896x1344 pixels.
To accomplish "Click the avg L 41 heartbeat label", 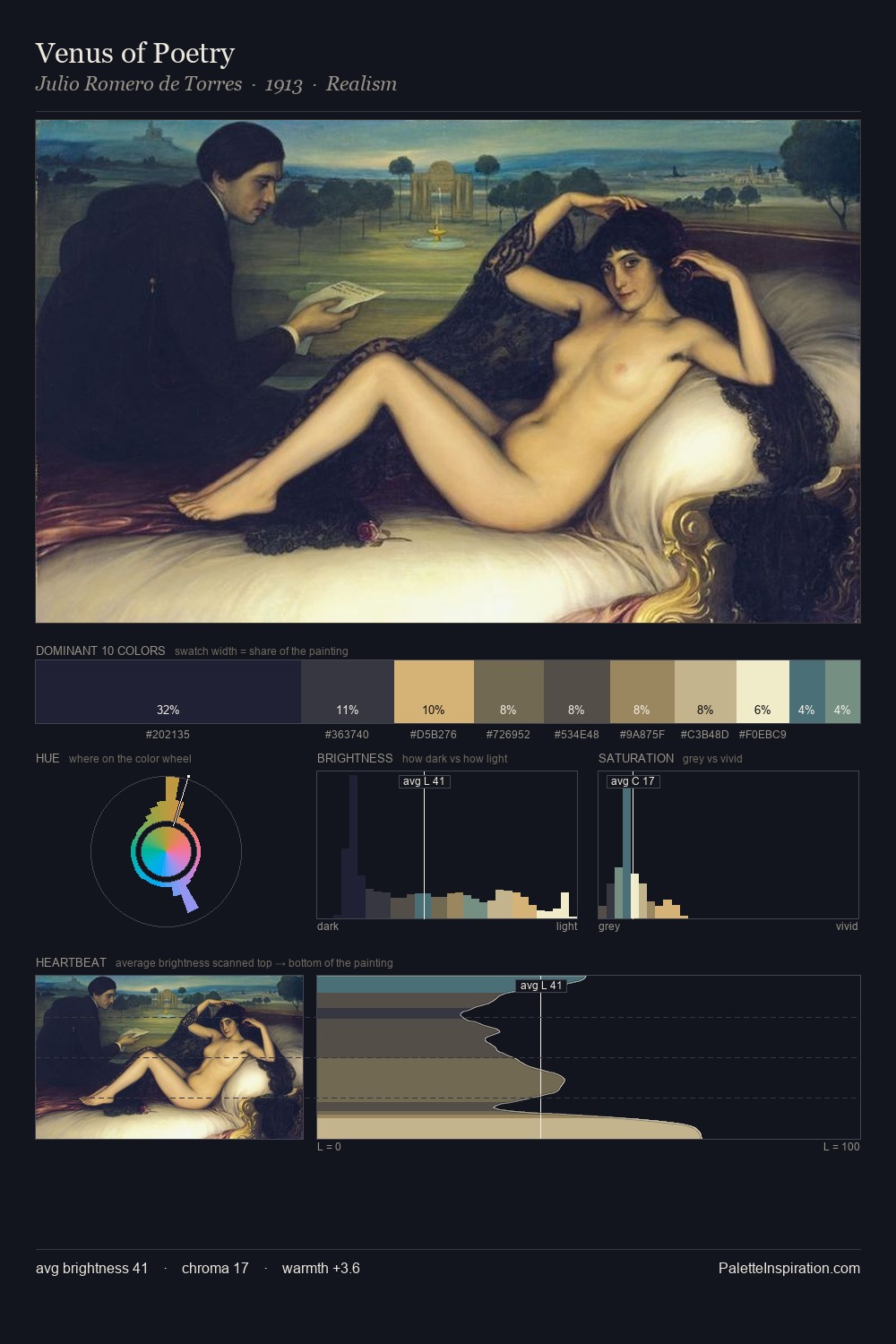I will [x=541, y=986].
